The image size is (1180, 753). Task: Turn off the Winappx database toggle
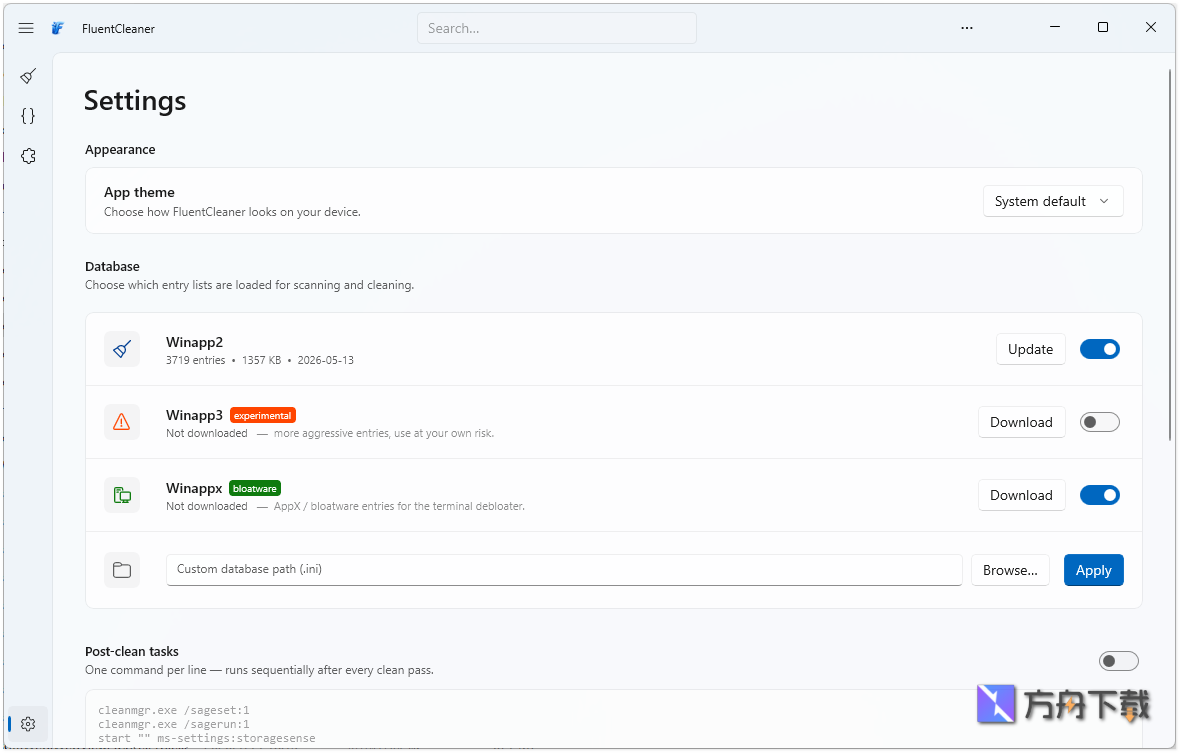[x=1099, y=495]
